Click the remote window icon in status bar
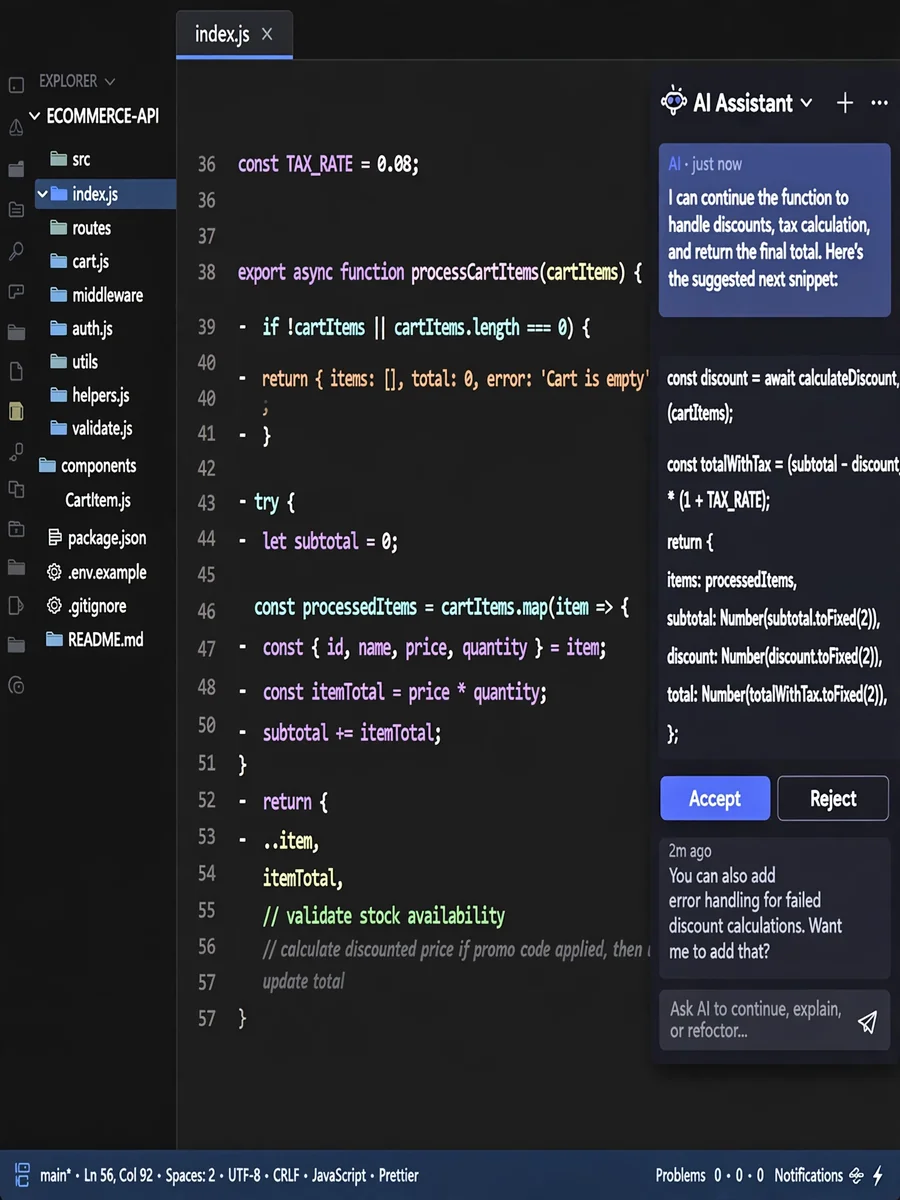Image resolution: width=900 pixels, height=1200 pixels. pyautogui.click(x=22, y=1175)
